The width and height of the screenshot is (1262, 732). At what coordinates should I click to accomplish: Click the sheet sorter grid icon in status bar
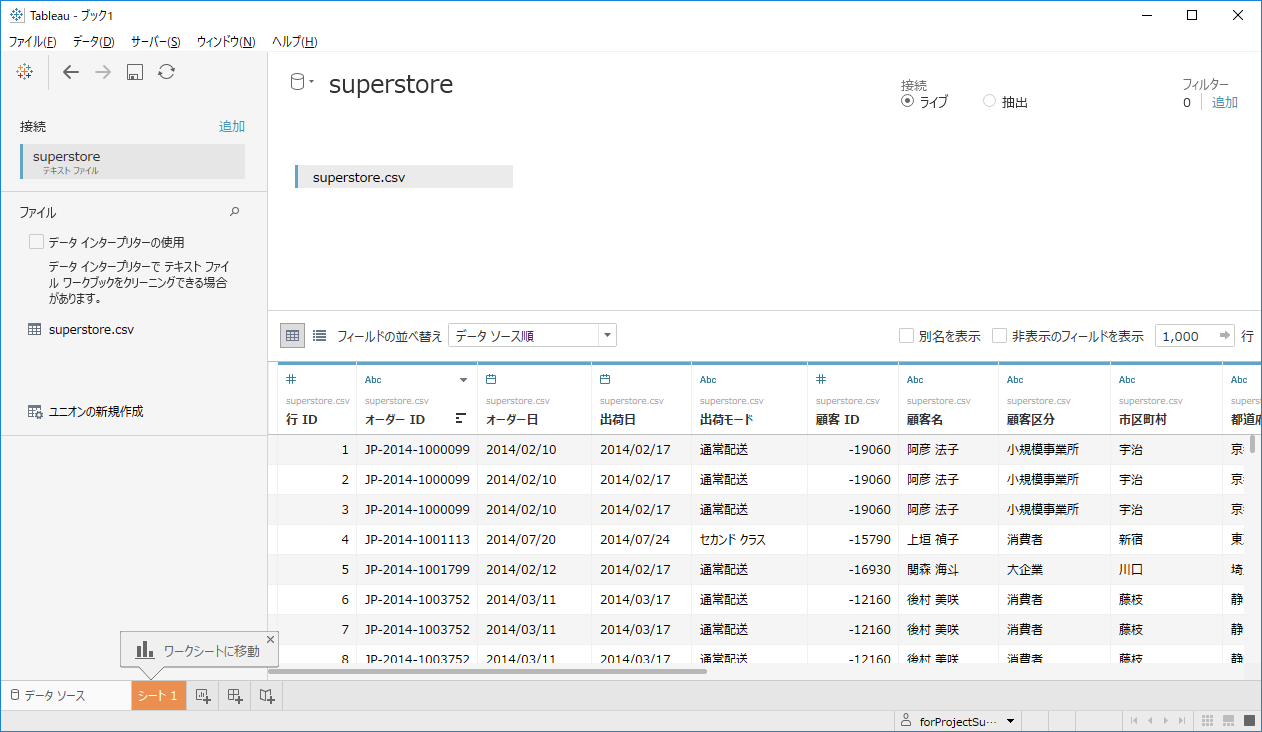(1207, 721)
